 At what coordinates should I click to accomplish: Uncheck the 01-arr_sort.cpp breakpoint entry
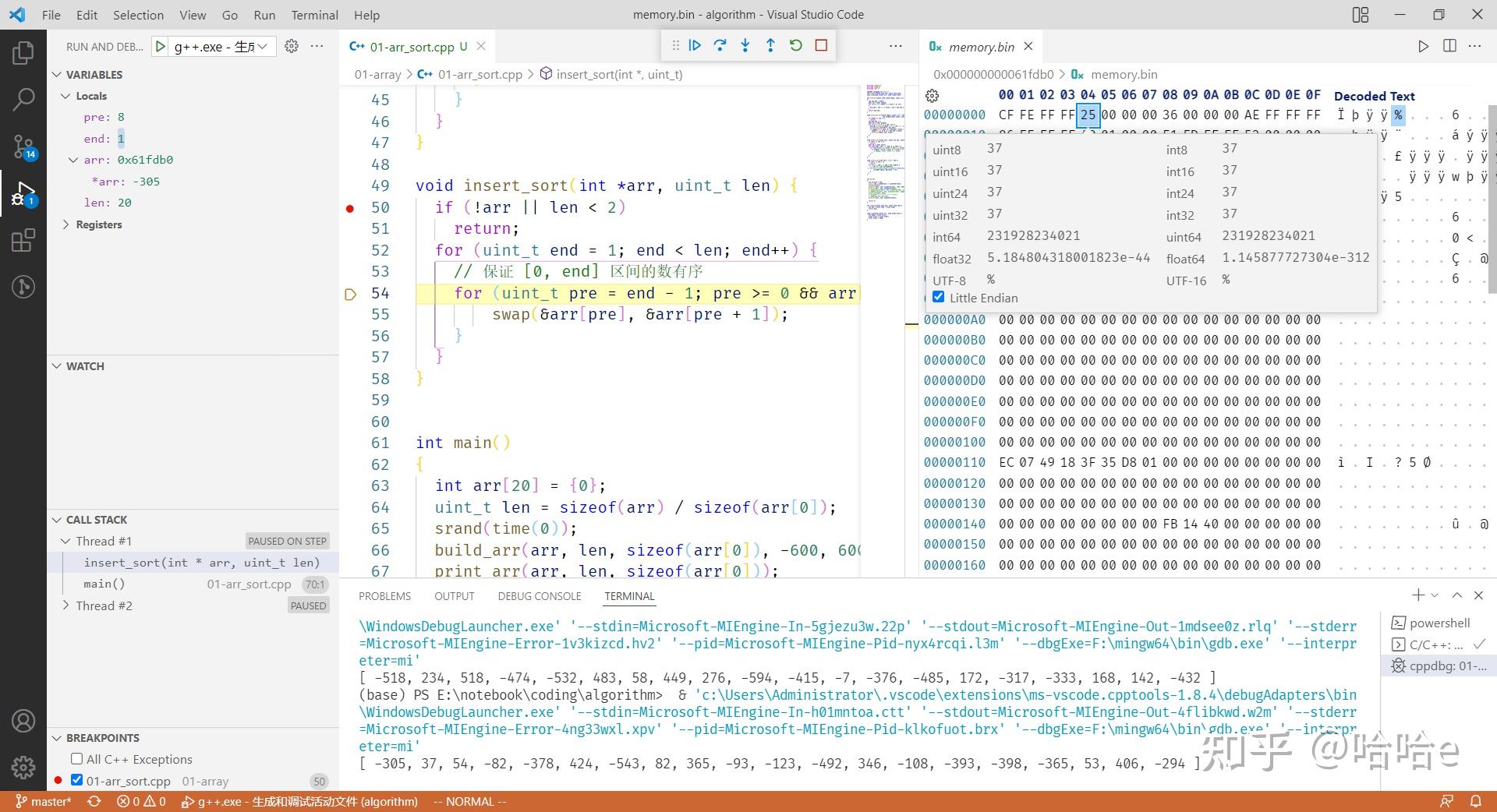76,780
